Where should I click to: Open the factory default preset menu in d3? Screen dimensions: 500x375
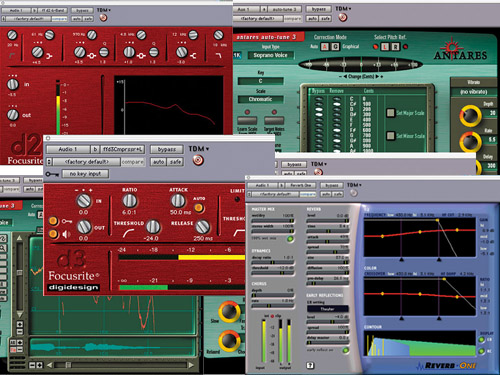coord(87,162)
